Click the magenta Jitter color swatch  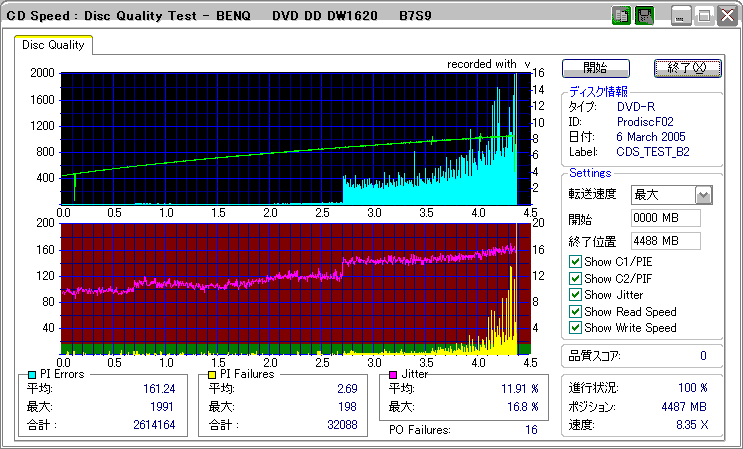[393, 375]
